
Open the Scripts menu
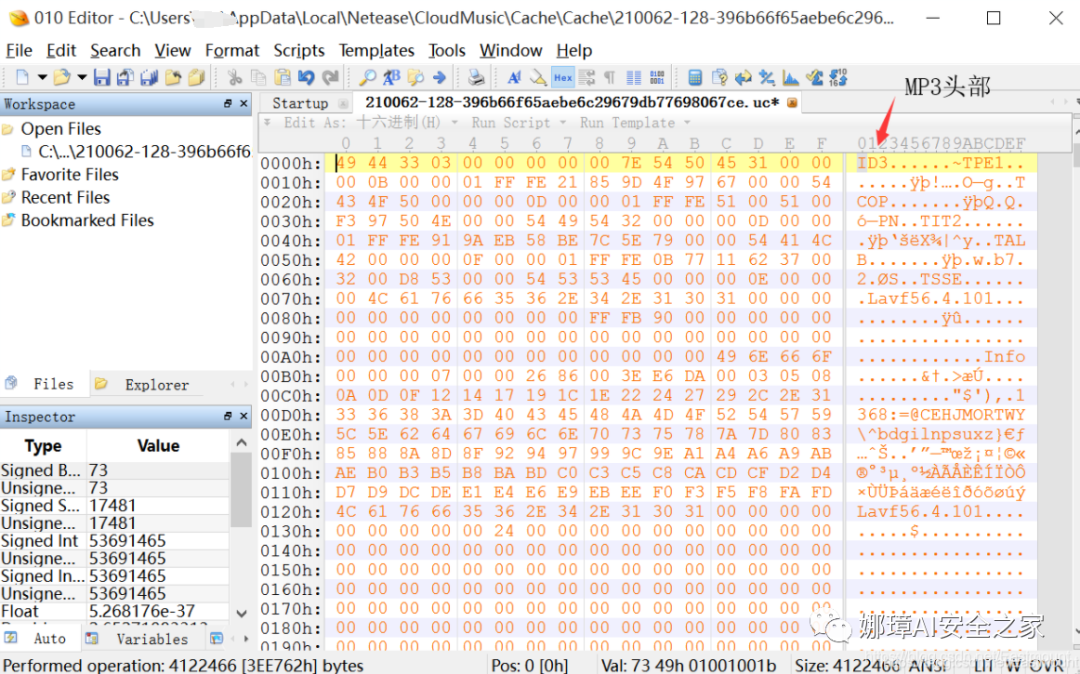pyautogui.click(x=299, y=50)
